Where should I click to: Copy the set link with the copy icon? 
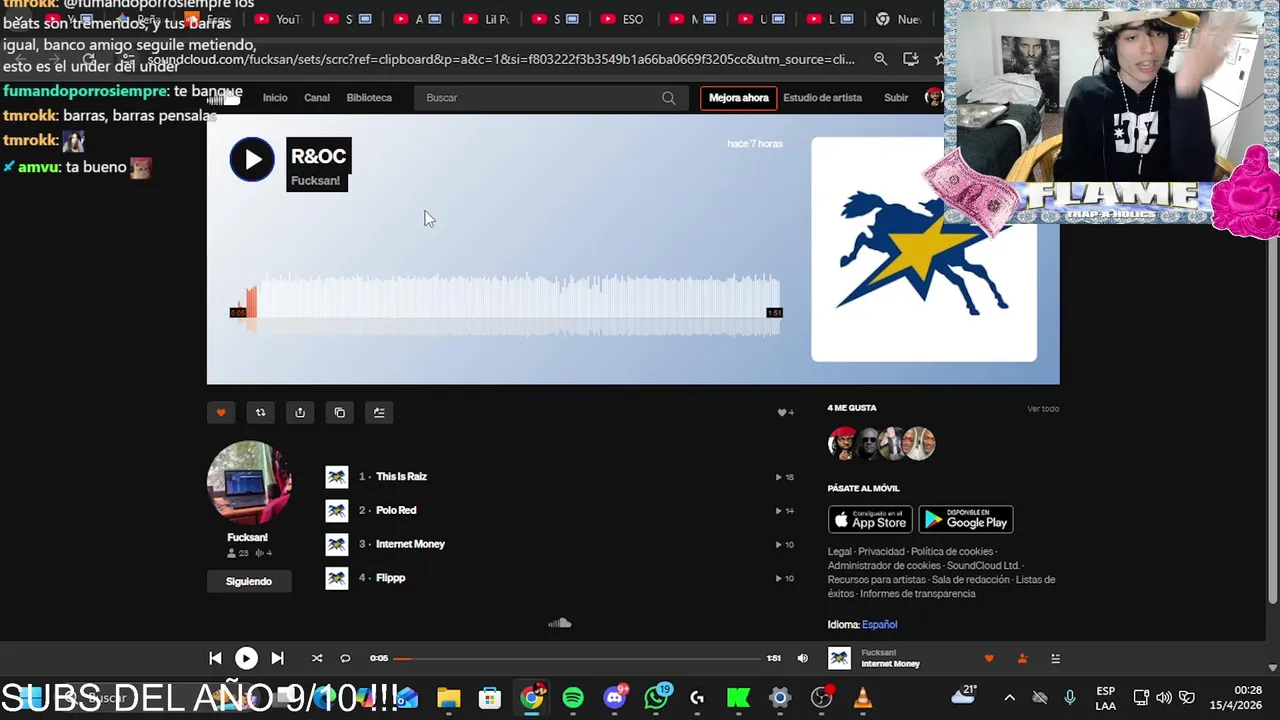pos(340,412)
